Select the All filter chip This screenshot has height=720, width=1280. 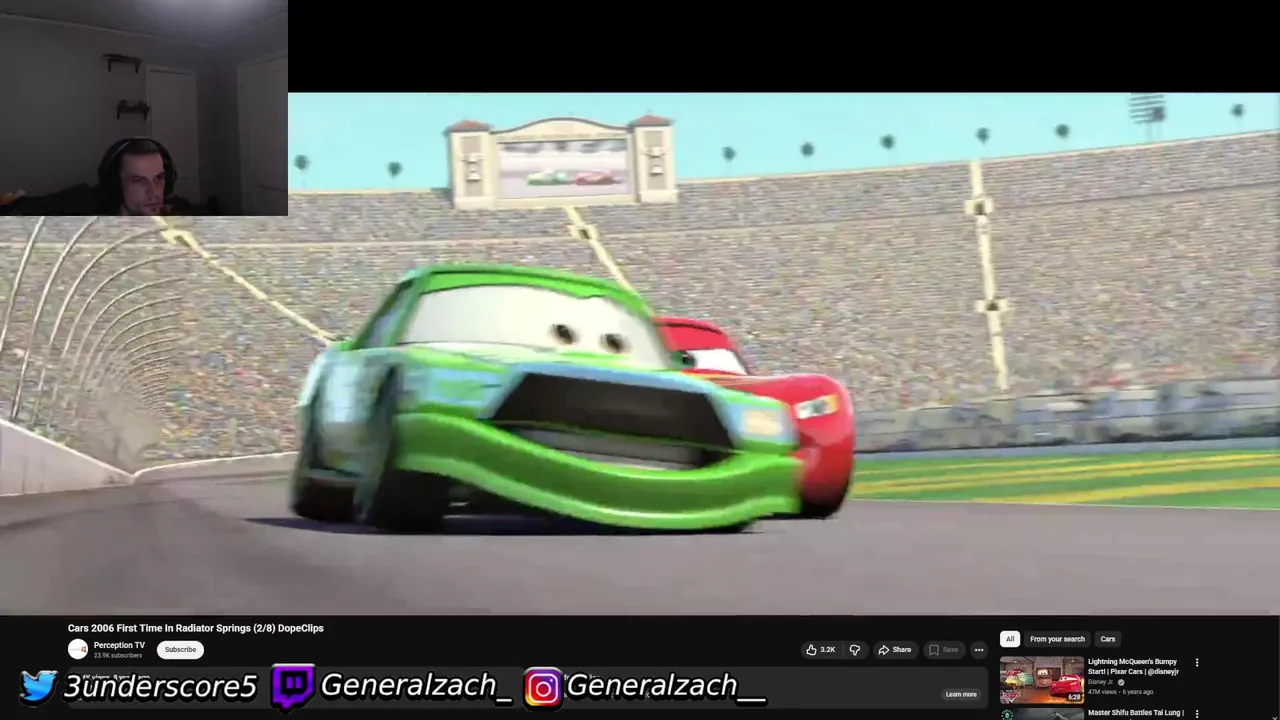tap(1010, 639)
